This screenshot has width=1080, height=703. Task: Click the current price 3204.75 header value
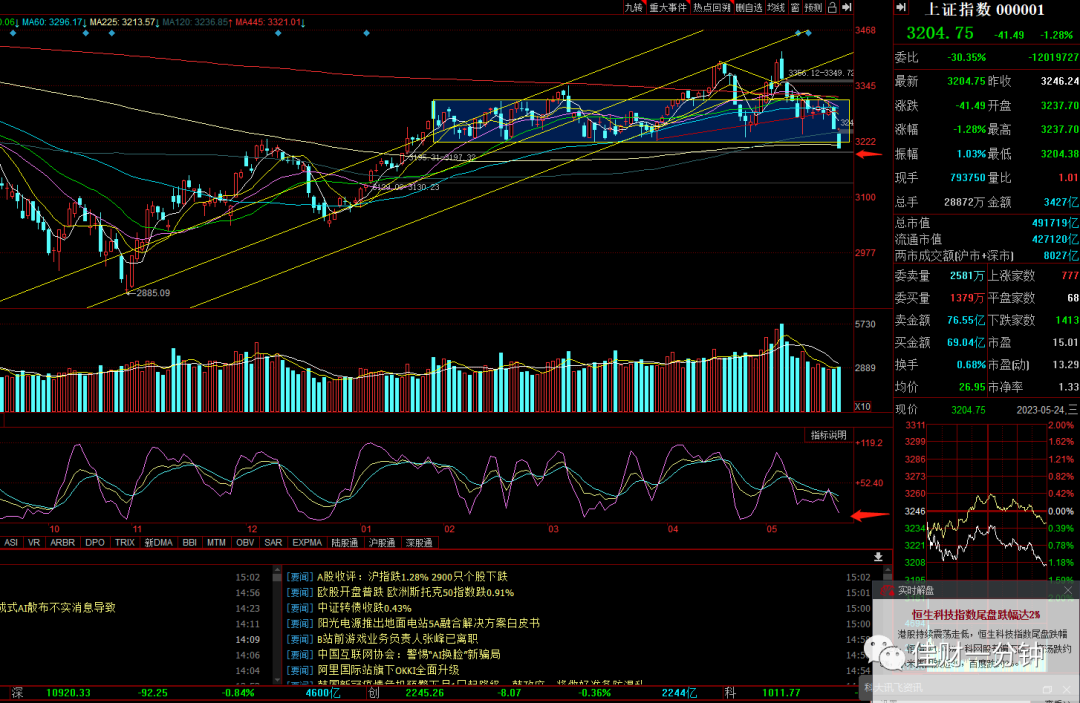point(940,33)
